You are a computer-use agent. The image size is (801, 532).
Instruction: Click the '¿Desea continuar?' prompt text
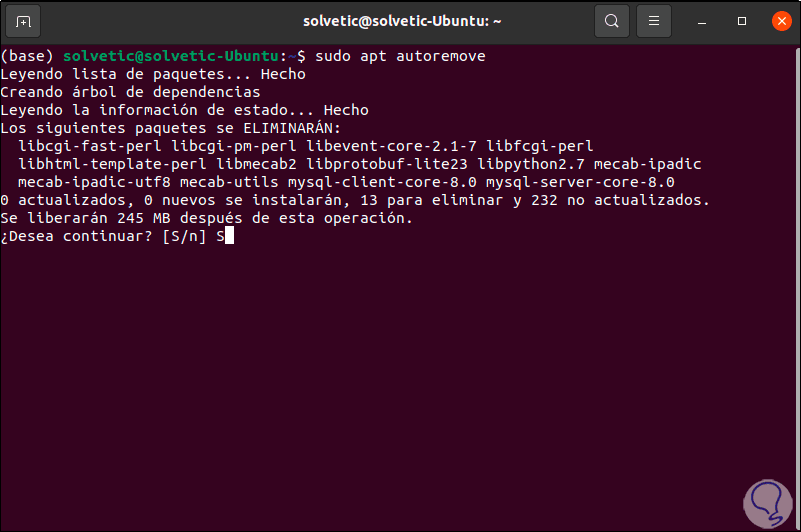coord(76,236)
